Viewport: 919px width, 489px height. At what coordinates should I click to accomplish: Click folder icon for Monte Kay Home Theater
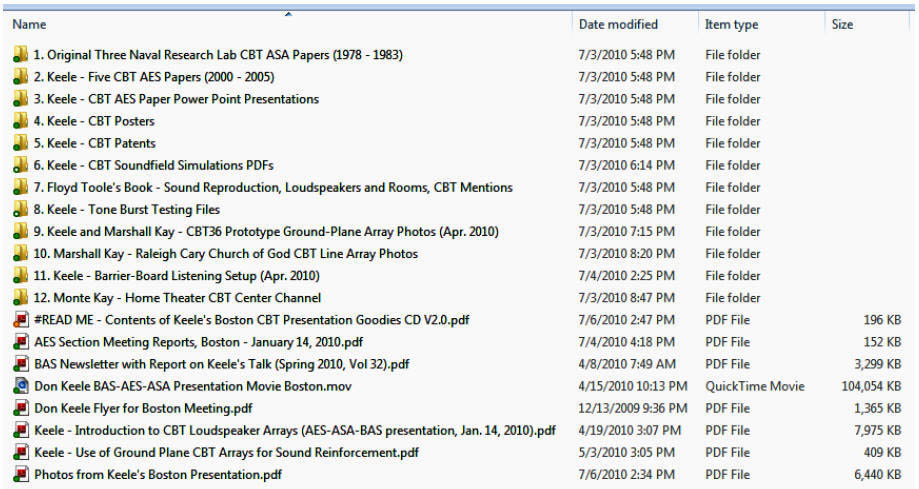click(21, 297)
